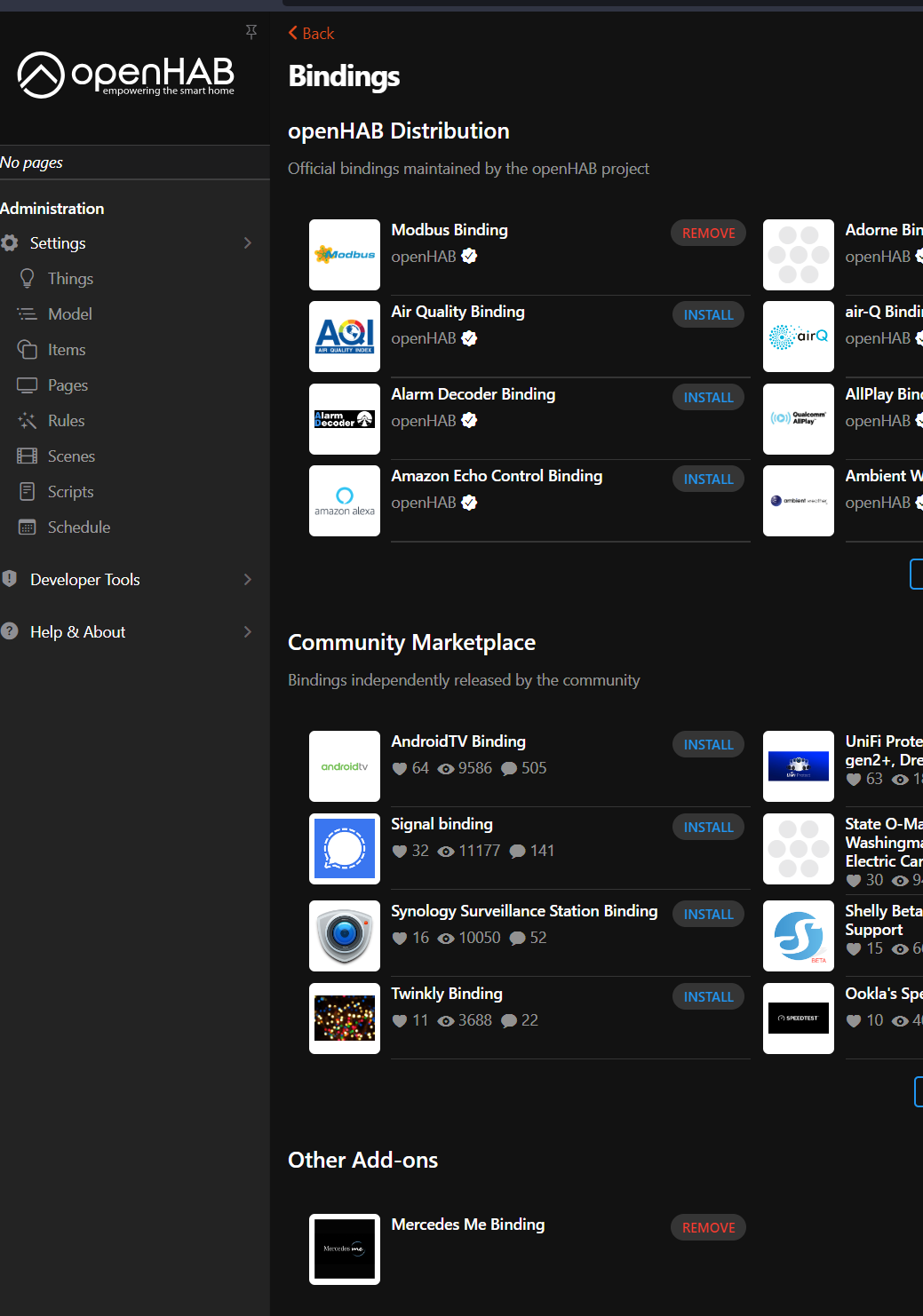Expand the Developer Tools section

point(248,580)
